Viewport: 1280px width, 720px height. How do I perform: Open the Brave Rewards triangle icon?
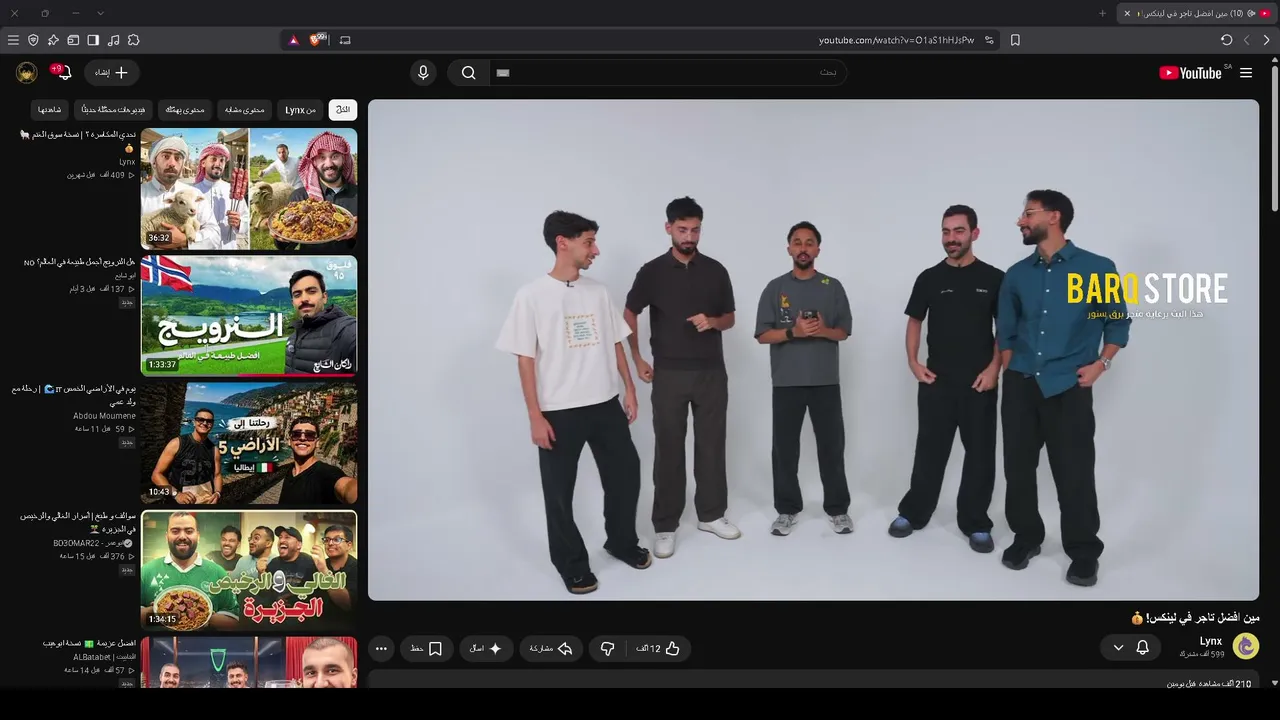294,40
